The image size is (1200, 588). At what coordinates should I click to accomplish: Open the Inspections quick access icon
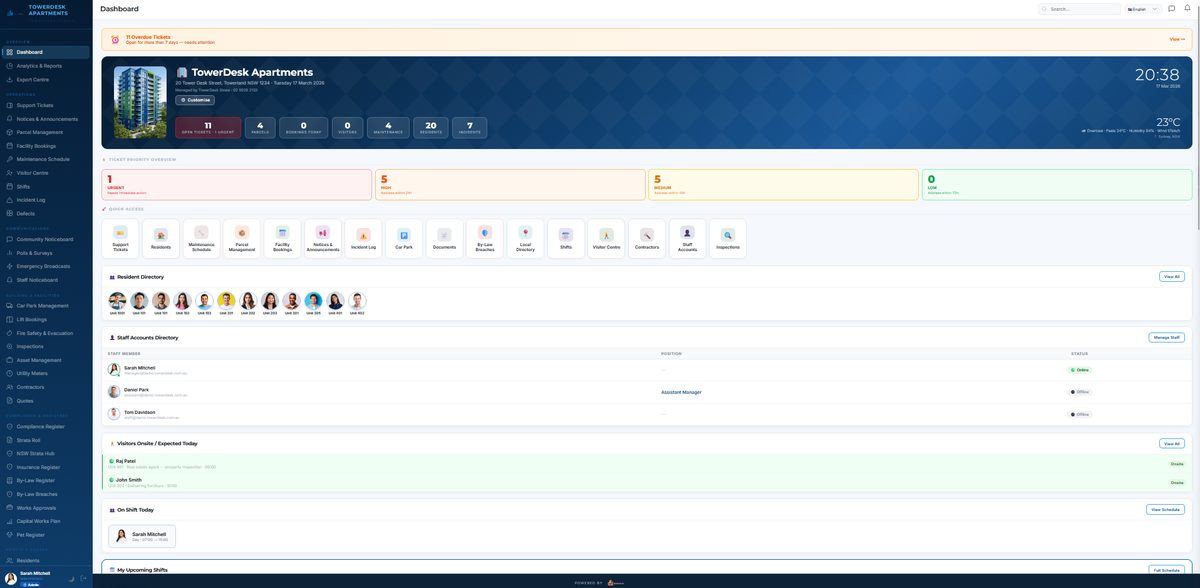(724, 236)
